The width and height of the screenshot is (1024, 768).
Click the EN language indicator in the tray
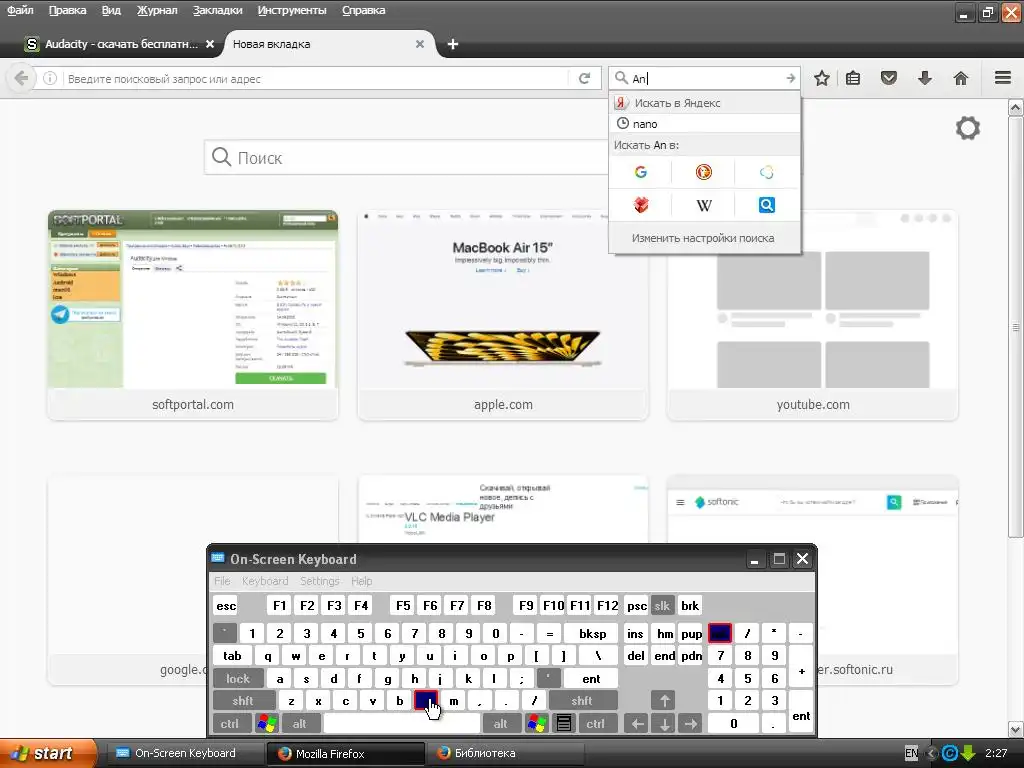pyautogui.click(x=912, y=753)
